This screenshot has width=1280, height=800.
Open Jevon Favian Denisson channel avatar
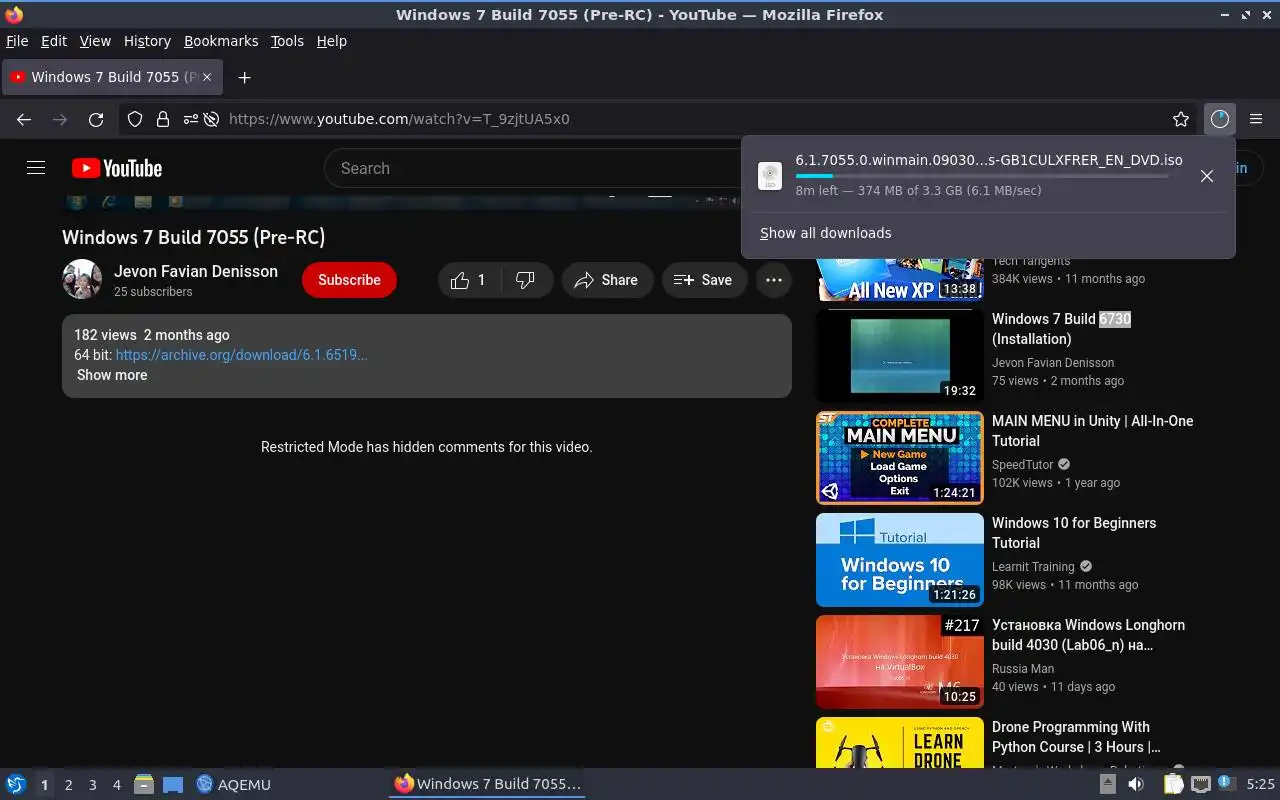tap(82, 280)
